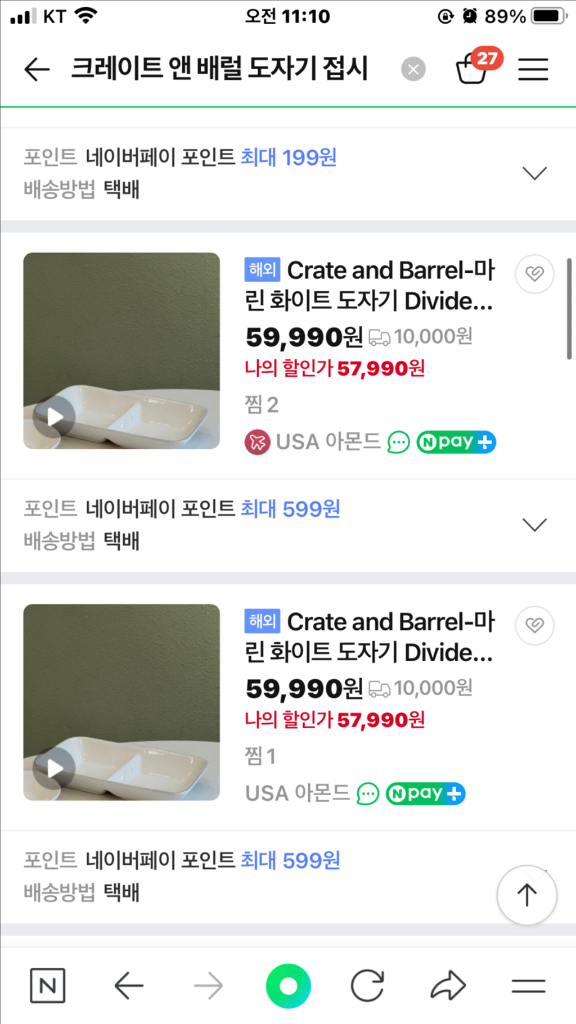
Task: Toggle the wishlist heart on the first product
Action: coord(535,274)
